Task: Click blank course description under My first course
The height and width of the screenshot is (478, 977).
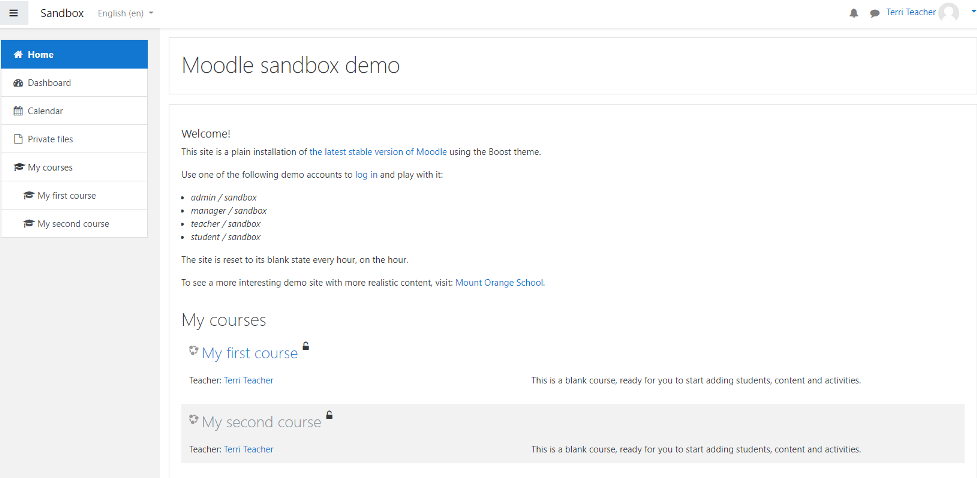Action: [696, 380]
